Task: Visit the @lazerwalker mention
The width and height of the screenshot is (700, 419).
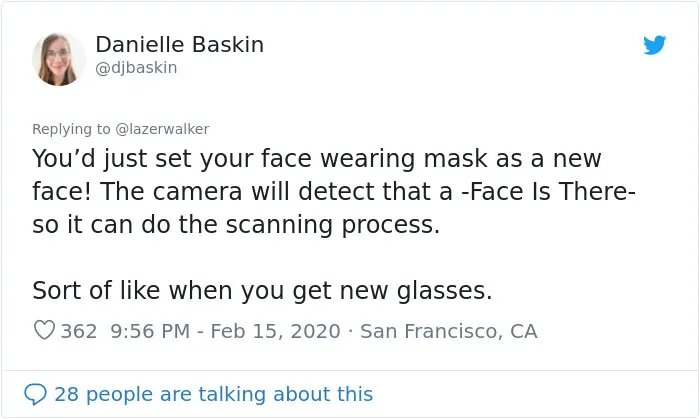Action: click(162, 129)
